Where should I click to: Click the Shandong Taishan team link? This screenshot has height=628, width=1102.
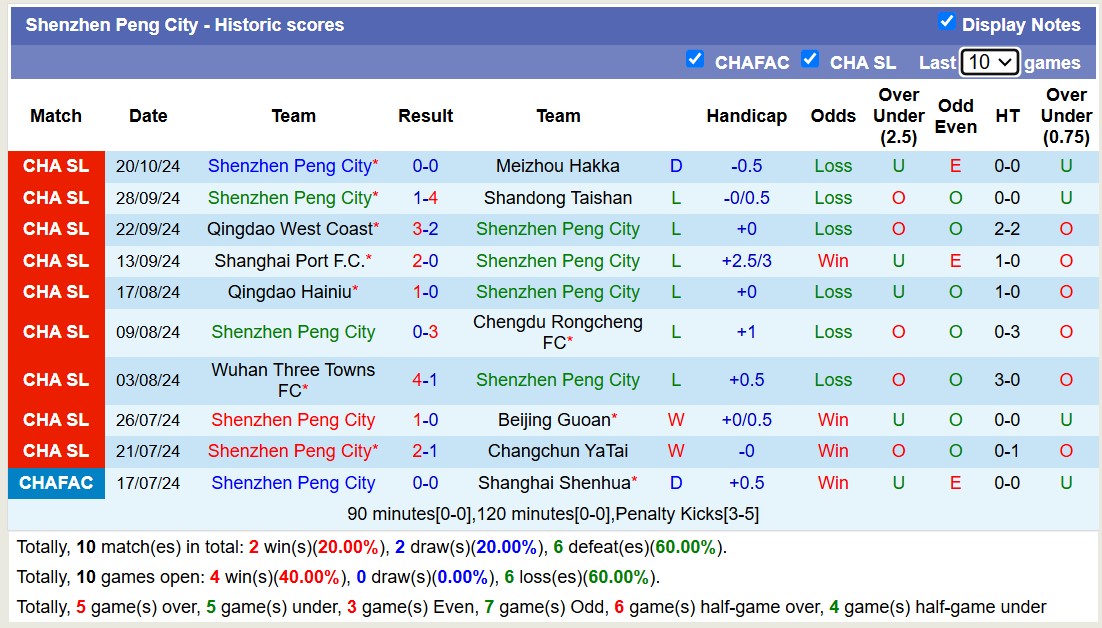pos(558,198)
